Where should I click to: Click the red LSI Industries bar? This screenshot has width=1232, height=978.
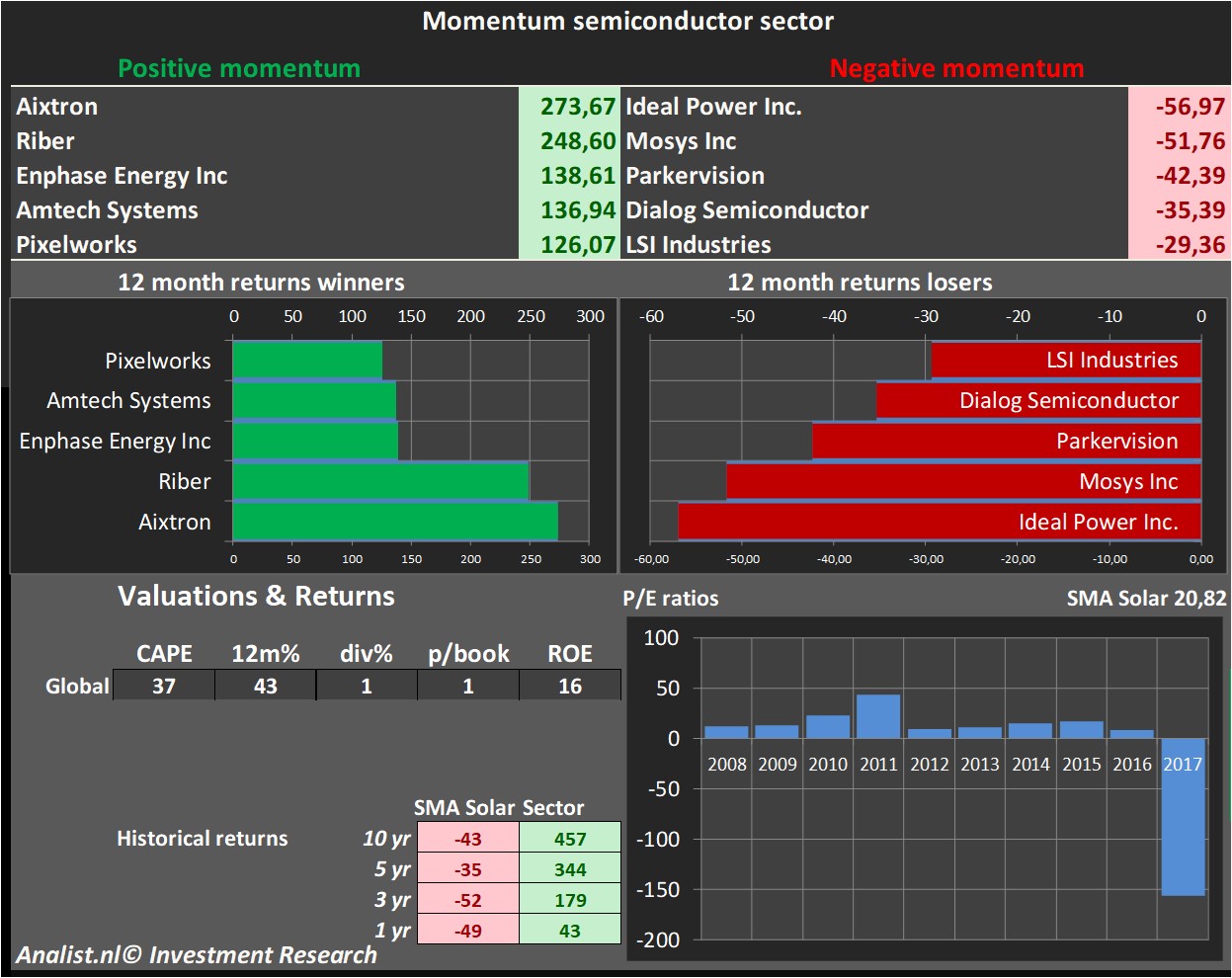click(1065, 361)
